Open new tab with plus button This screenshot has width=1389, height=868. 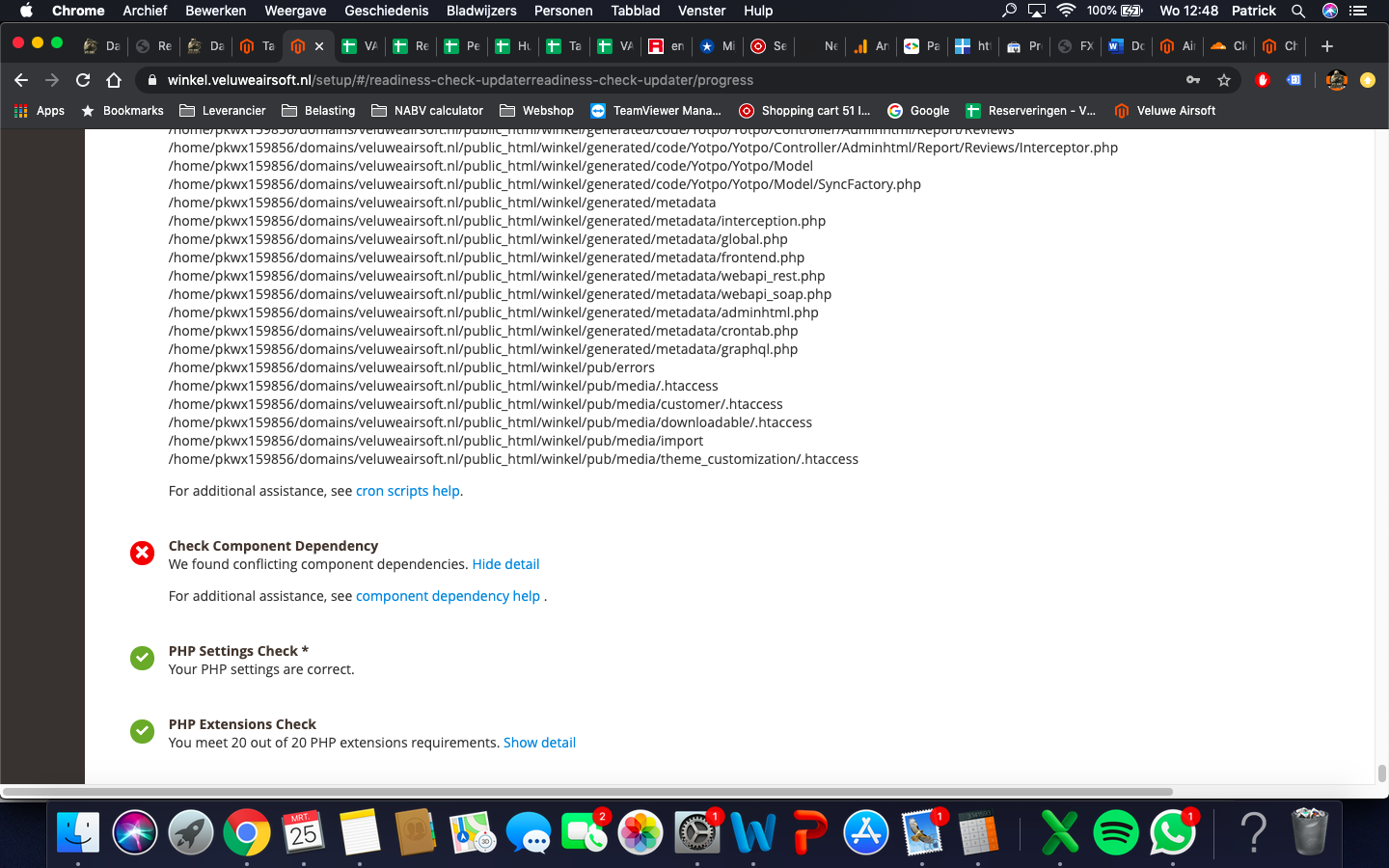(x=1327, y=46)
